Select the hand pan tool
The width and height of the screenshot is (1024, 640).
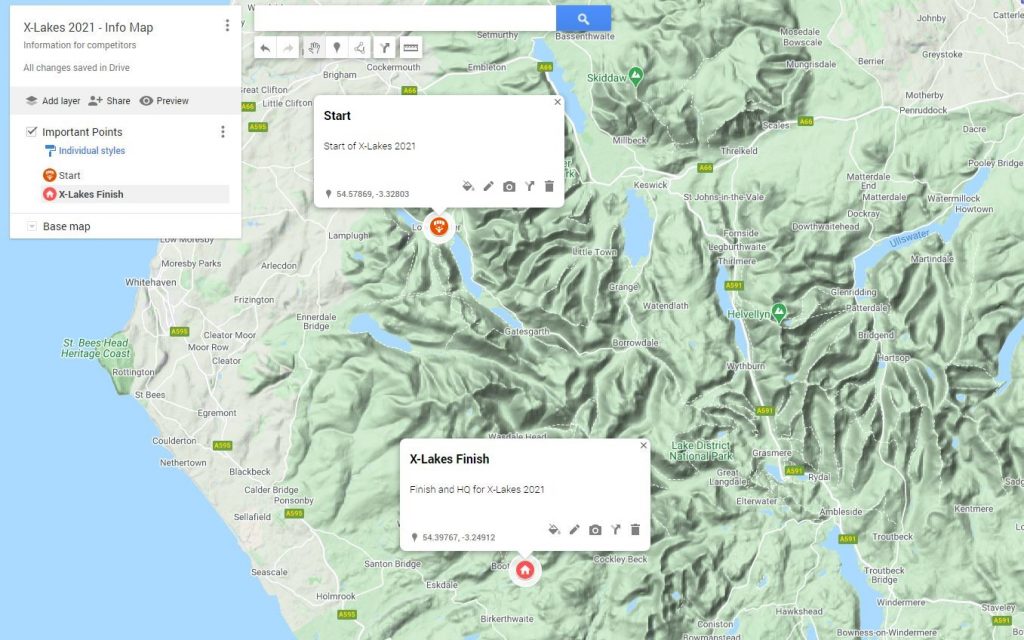[x=313, y=48]
